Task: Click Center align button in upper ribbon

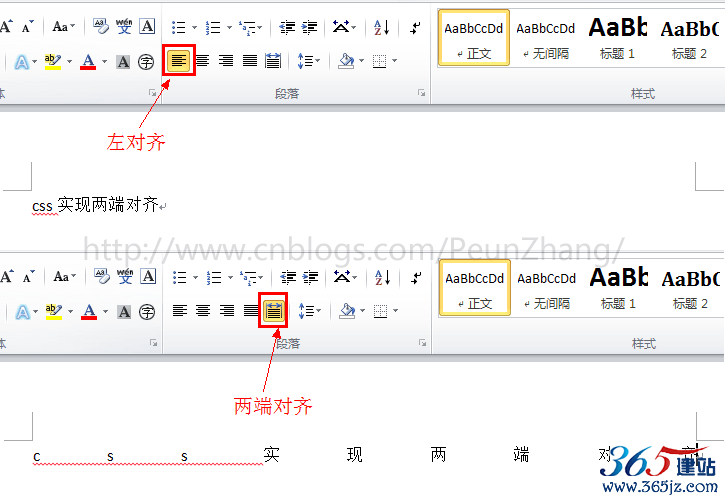Action: [203, 60]
